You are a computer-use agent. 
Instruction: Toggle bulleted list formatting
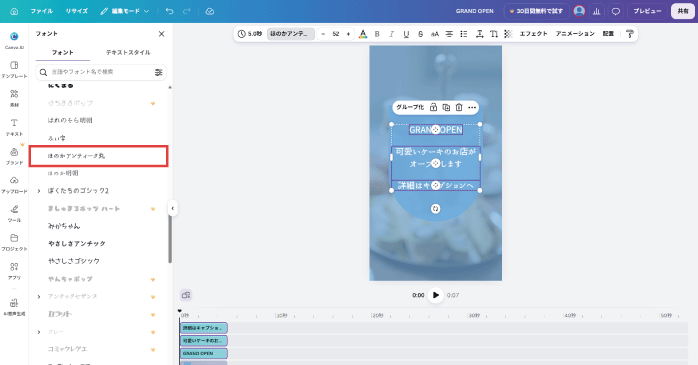coord(464,34)
